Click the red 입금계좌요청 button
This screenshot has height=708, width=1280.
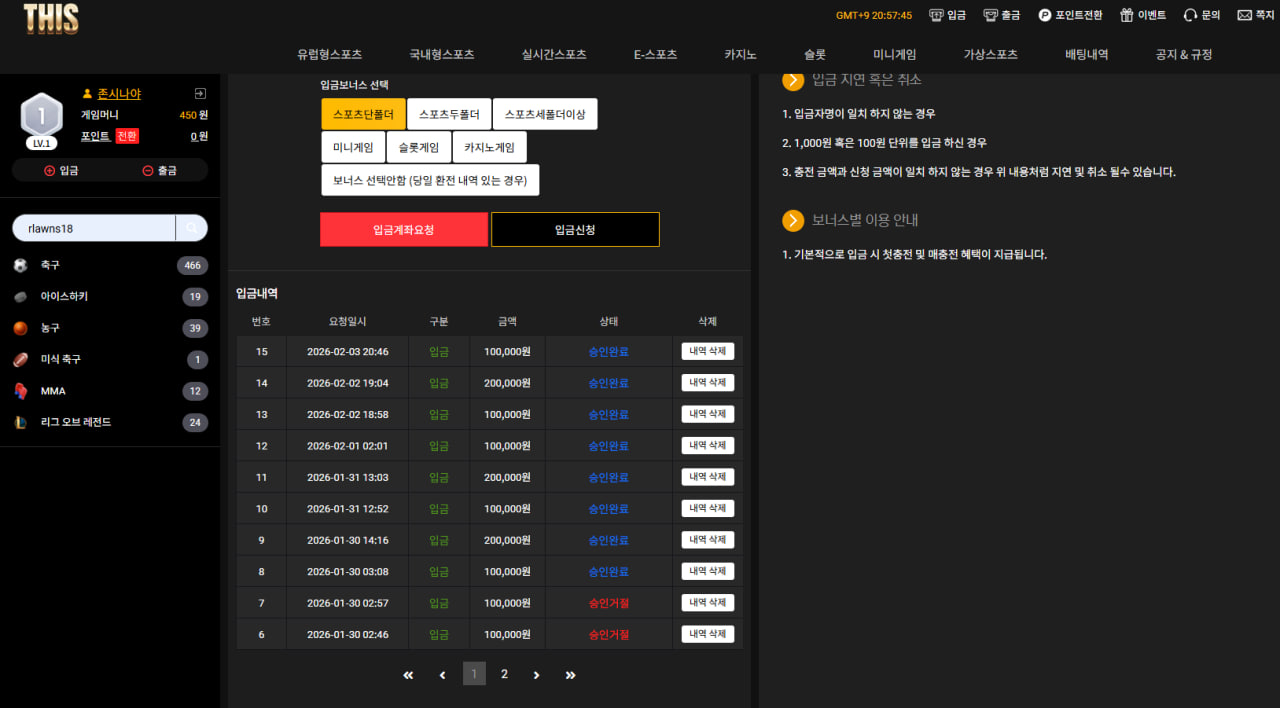point(404,229)
